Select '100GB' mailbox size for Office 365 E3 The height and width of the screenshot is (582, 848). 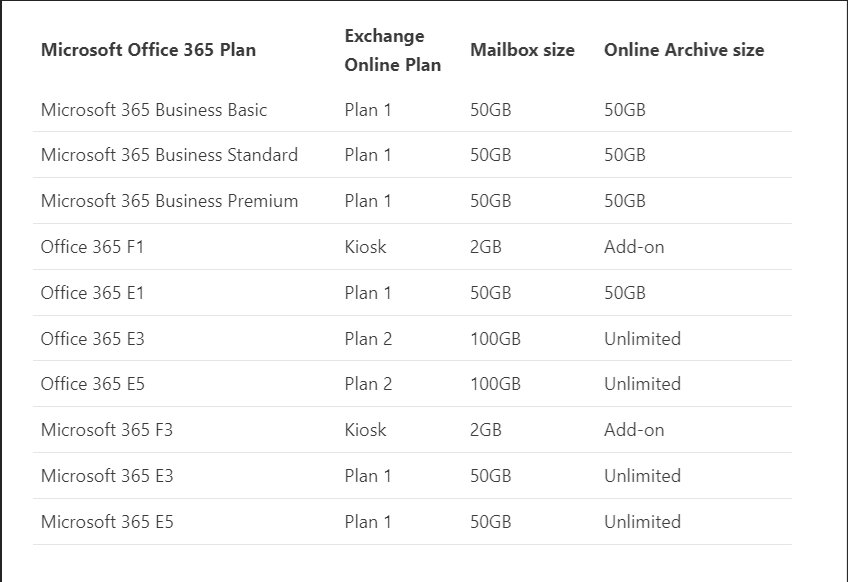tap(495, 339)
